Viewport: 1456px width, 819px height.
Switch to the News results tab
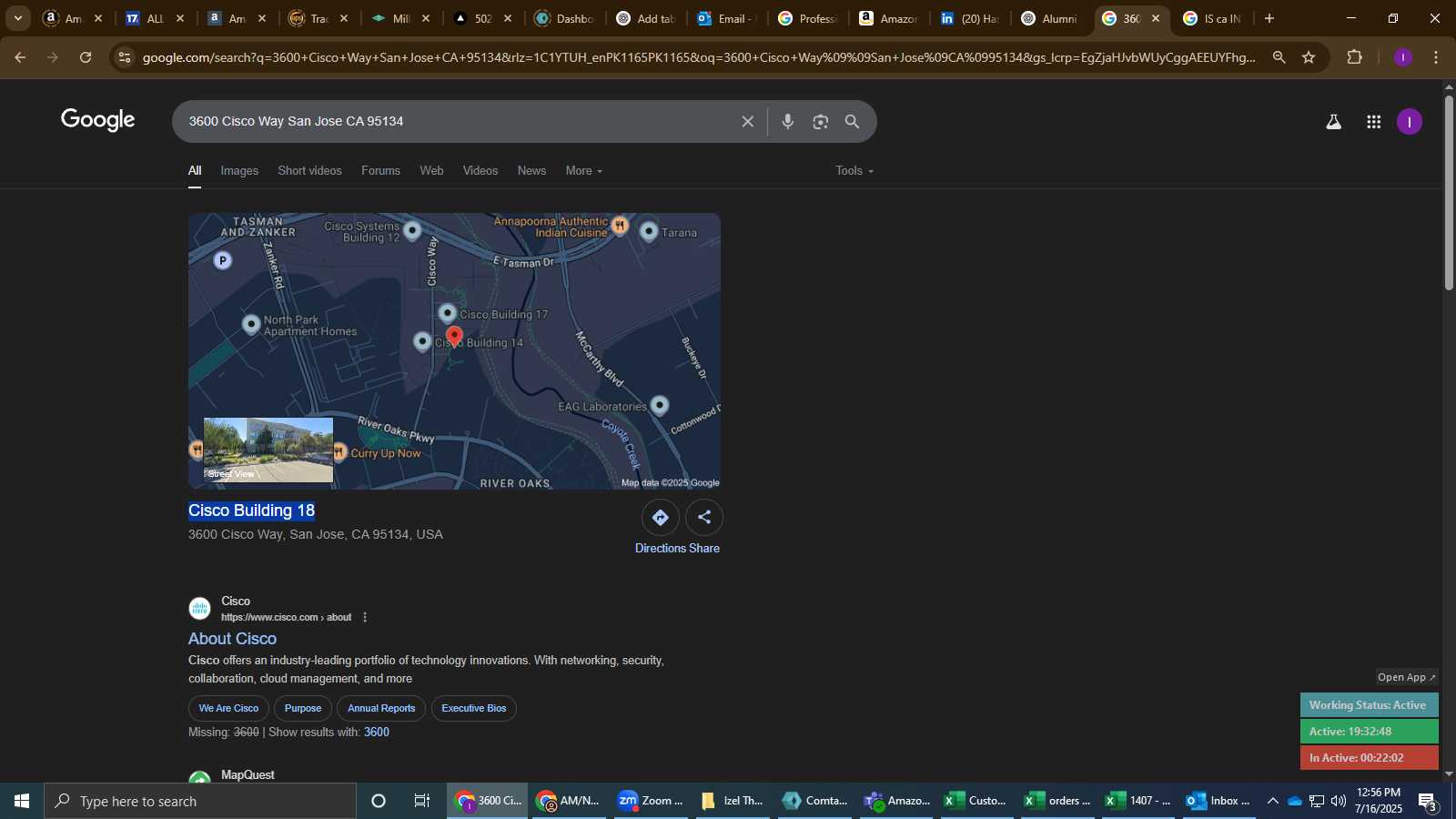pos(531,170)
